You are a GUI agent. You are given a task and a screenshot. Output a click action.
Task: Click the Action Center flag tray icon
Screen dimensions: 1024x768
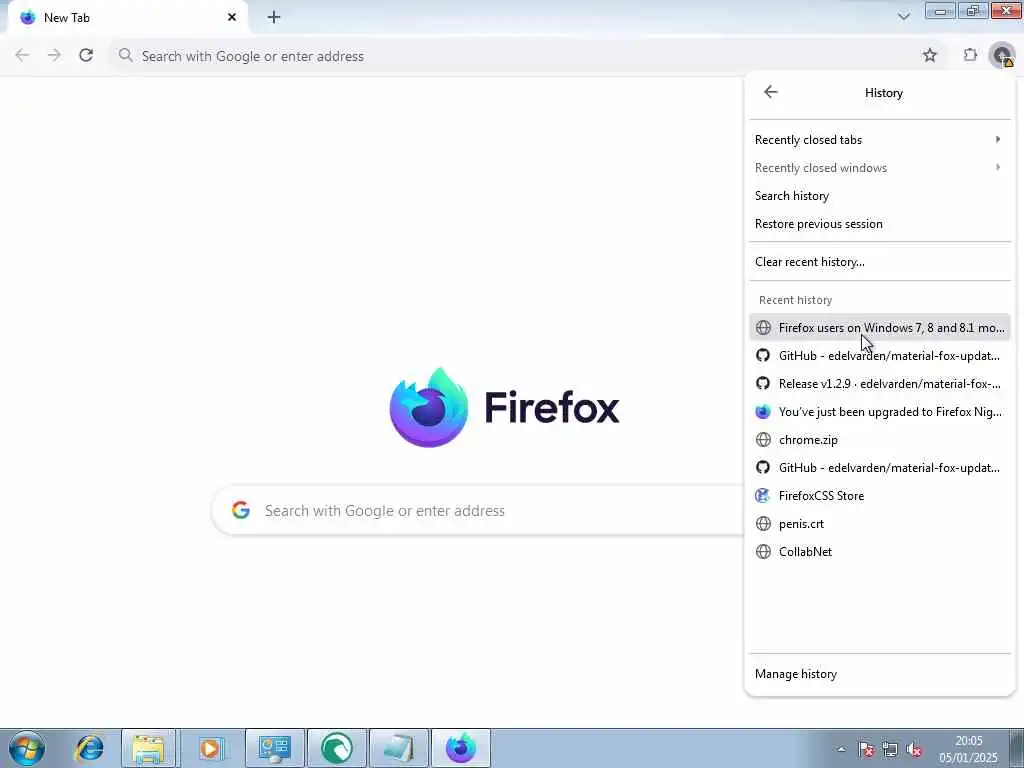(x=866, y=749)
